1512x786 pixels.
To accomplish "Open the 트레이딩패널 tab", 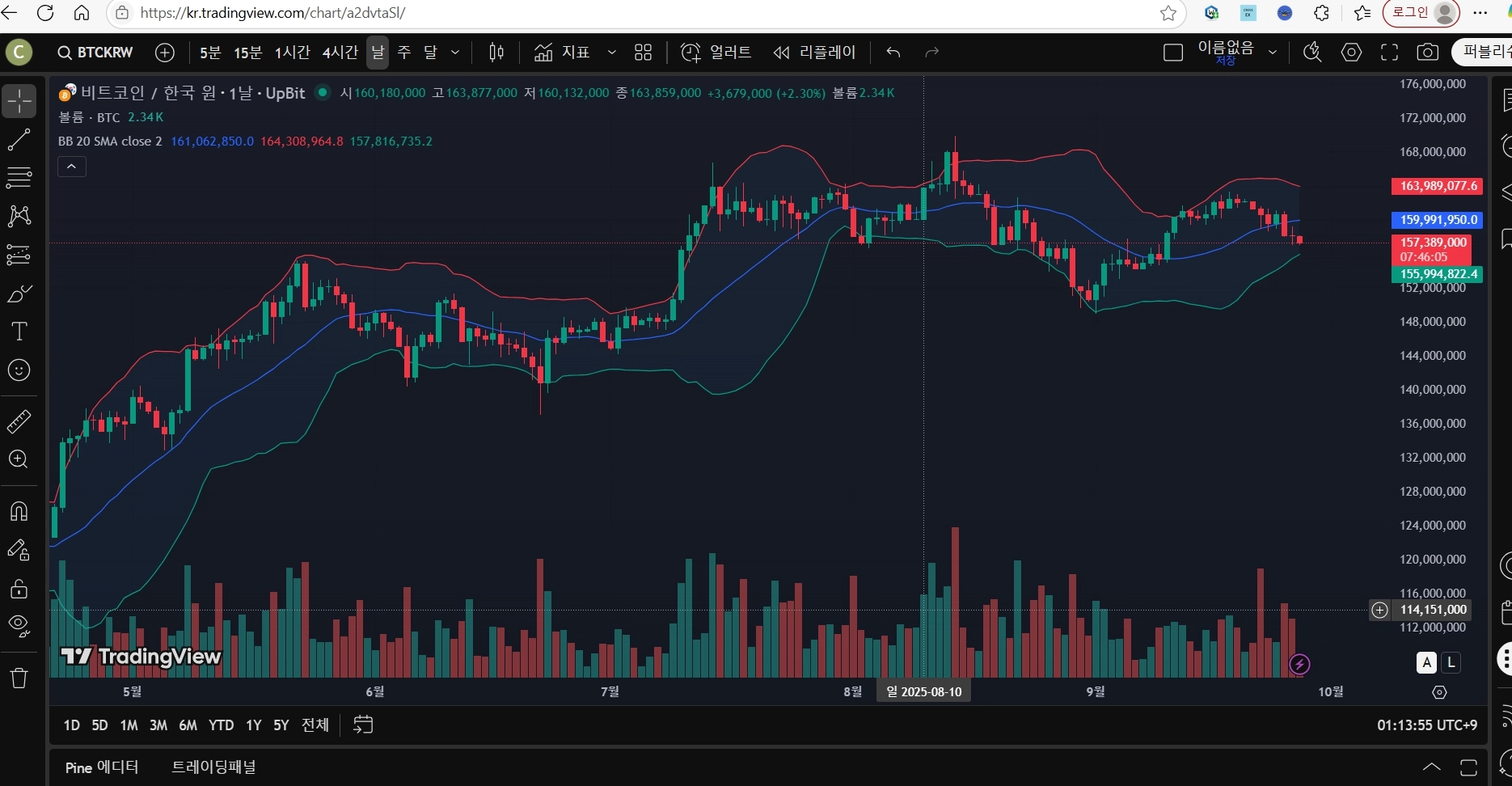I will 213,767.
